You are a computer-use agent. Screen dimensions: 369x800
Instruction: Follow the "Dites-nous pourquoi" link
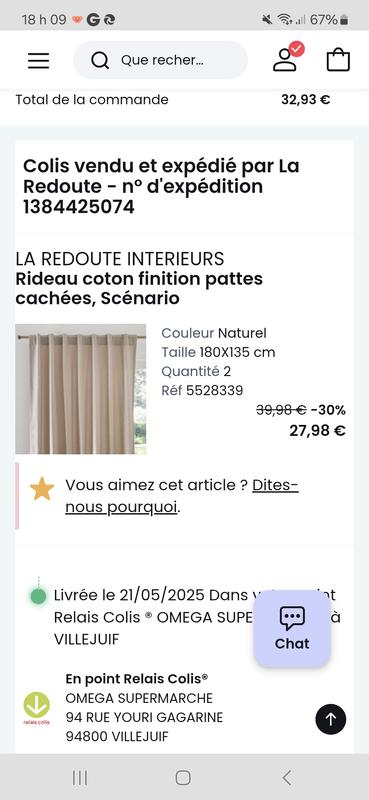182,496
